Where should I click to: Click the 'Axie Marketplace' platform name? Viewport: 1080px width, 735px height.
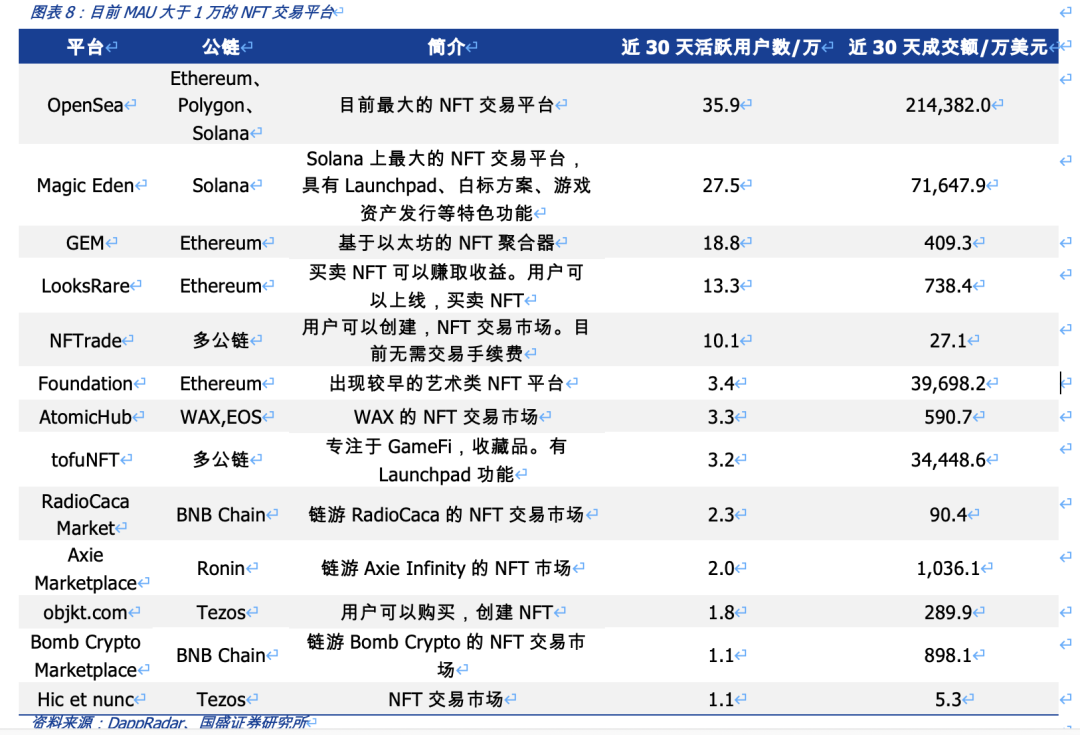pyautogui.click(x=85, y=569)
